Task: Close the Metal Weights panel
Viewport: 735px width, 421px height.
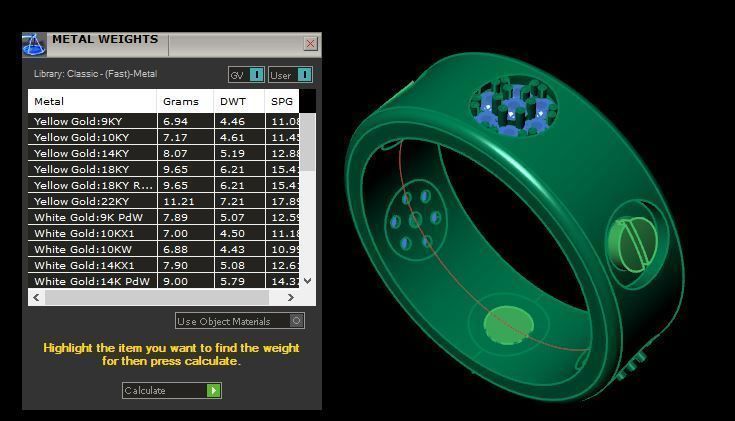Action: pos(310,44)
